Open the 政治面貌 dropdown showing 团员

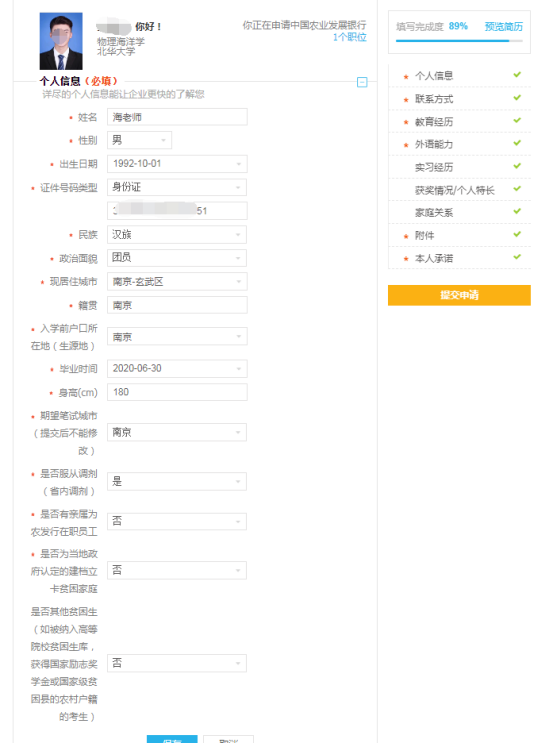pyautogui.click(x=177, y=258)
